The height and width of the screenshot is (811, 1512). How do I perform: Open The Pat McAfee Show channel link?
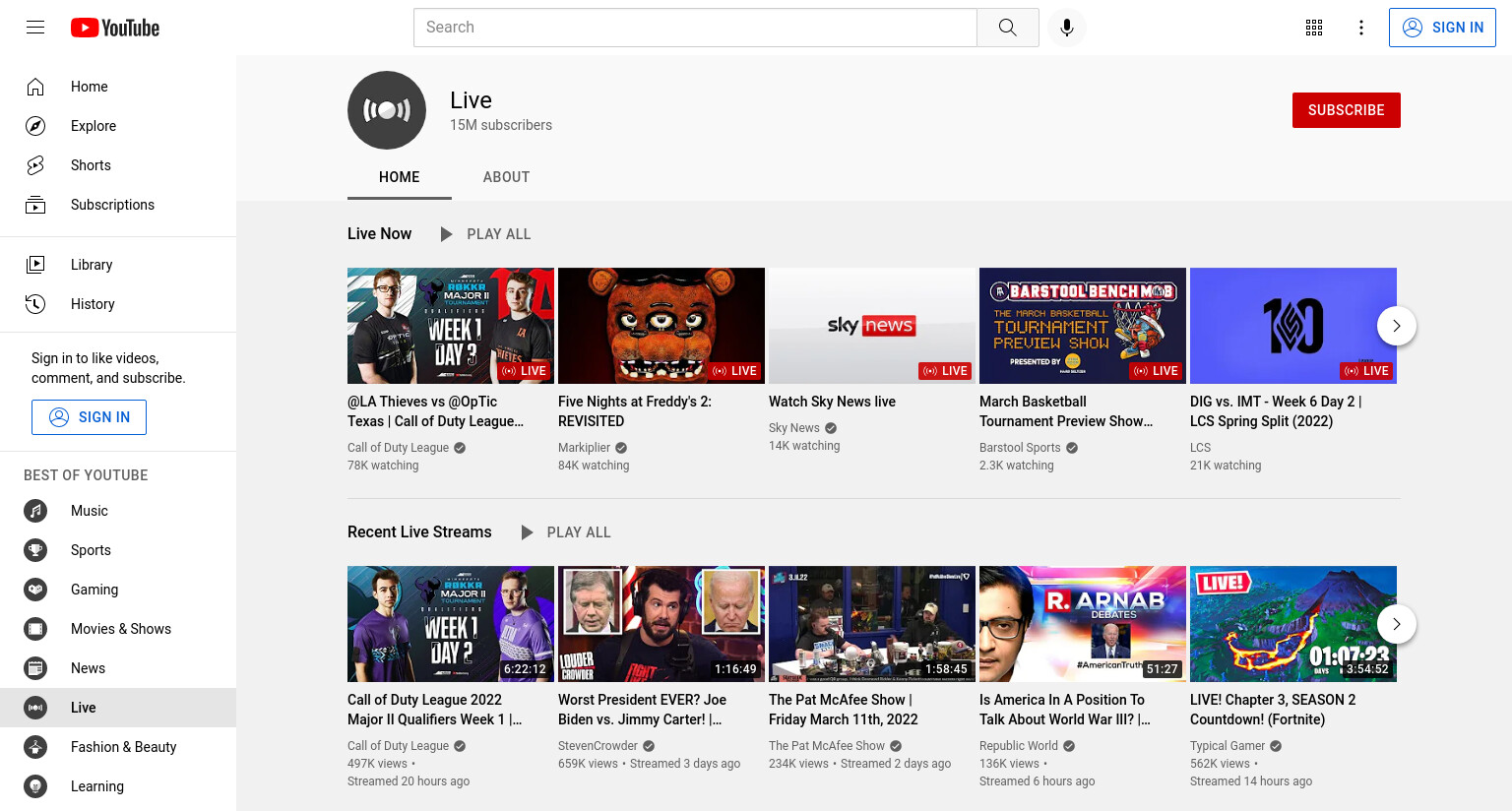pyautogui.click(x=827, y=746)
